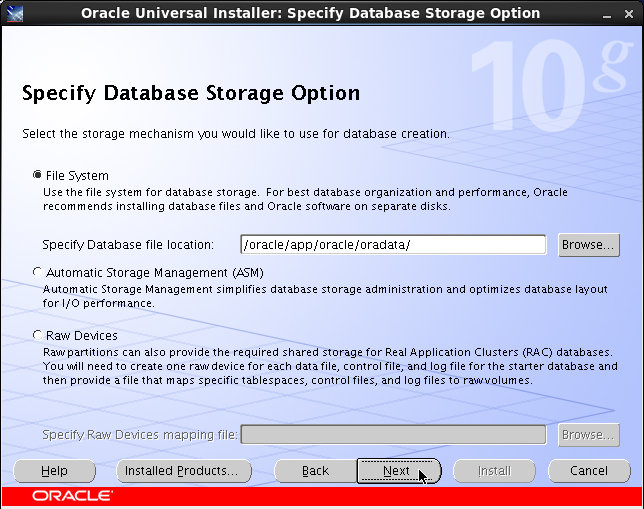The height and width of the screenshot is (509, 644).
Task: Select the Raw Devices radio button
Action: (37, 335)
